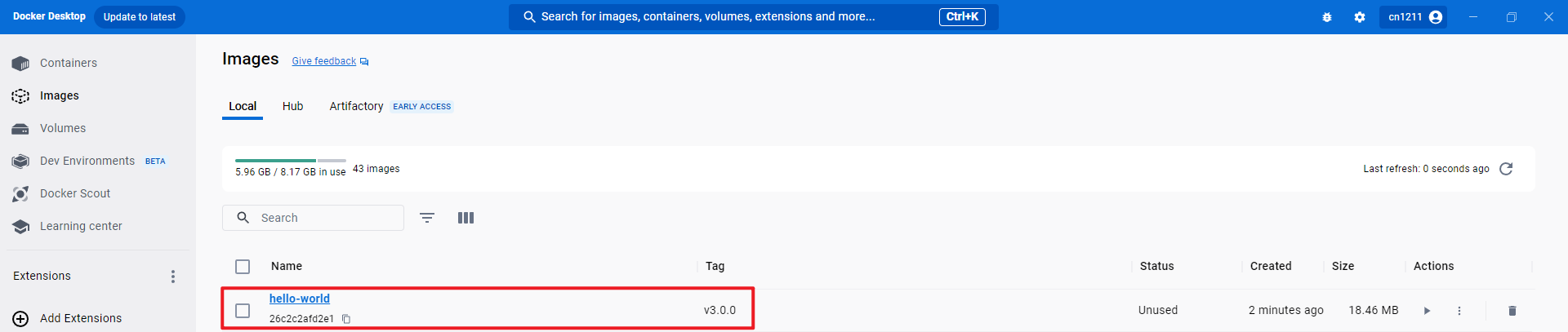Image resolution: width=1568 pixels, height=332 pixels.
Task: Run the hello-world image
Action: pos(1427,311)
